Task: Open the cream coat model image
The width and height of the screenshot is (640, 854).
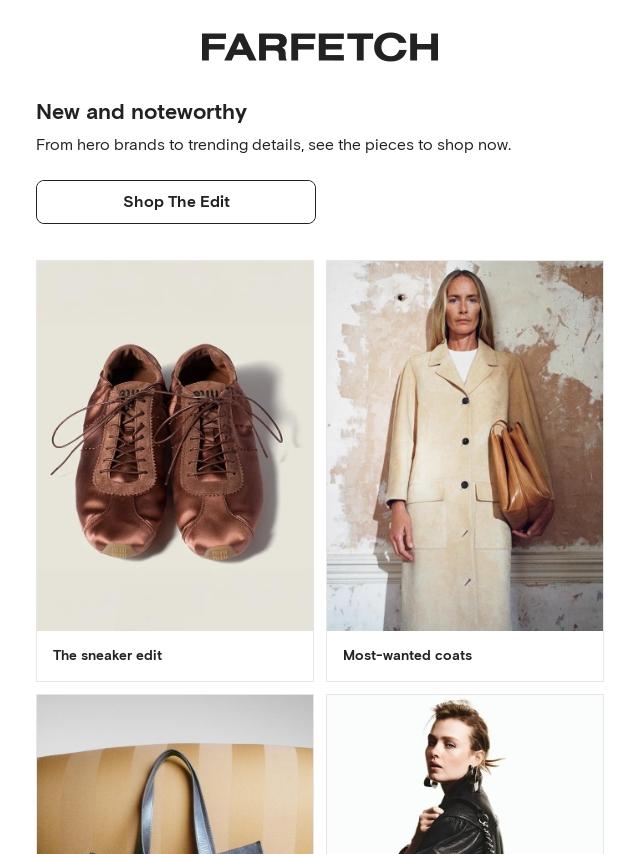Action: point(465,445)
